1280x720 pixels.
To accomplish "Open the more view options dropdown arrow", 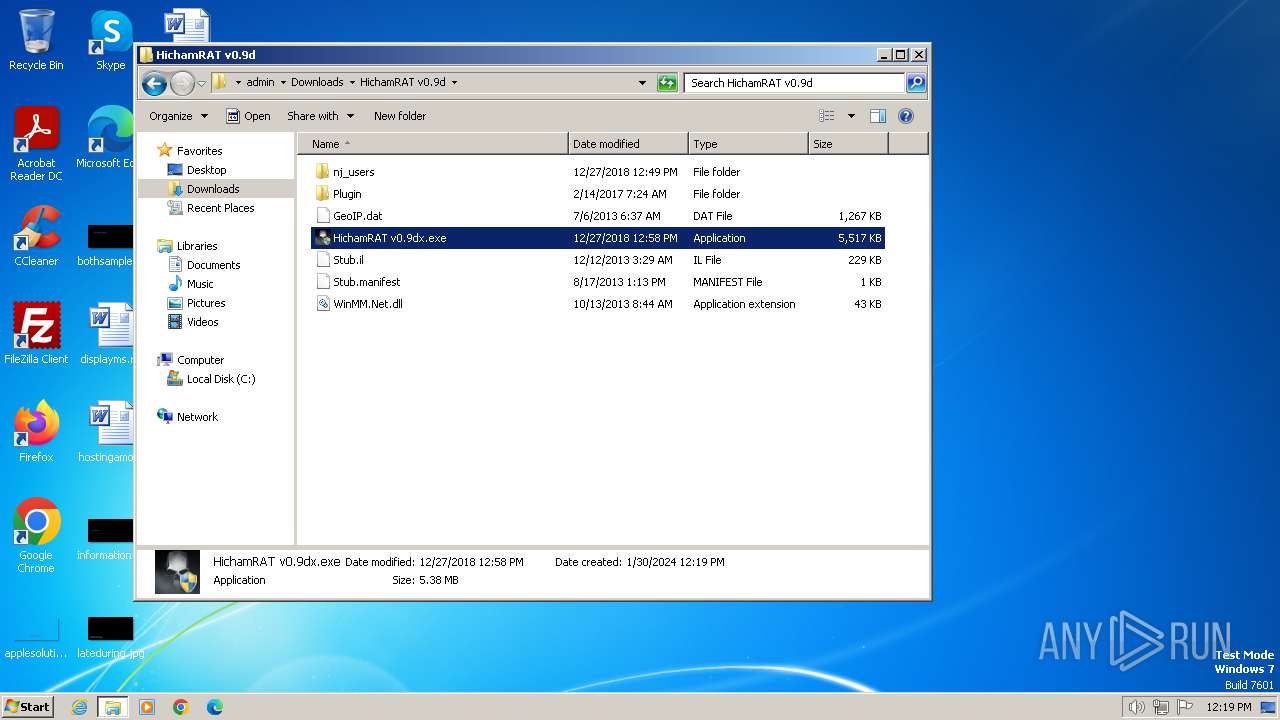I will coord(851,116).
